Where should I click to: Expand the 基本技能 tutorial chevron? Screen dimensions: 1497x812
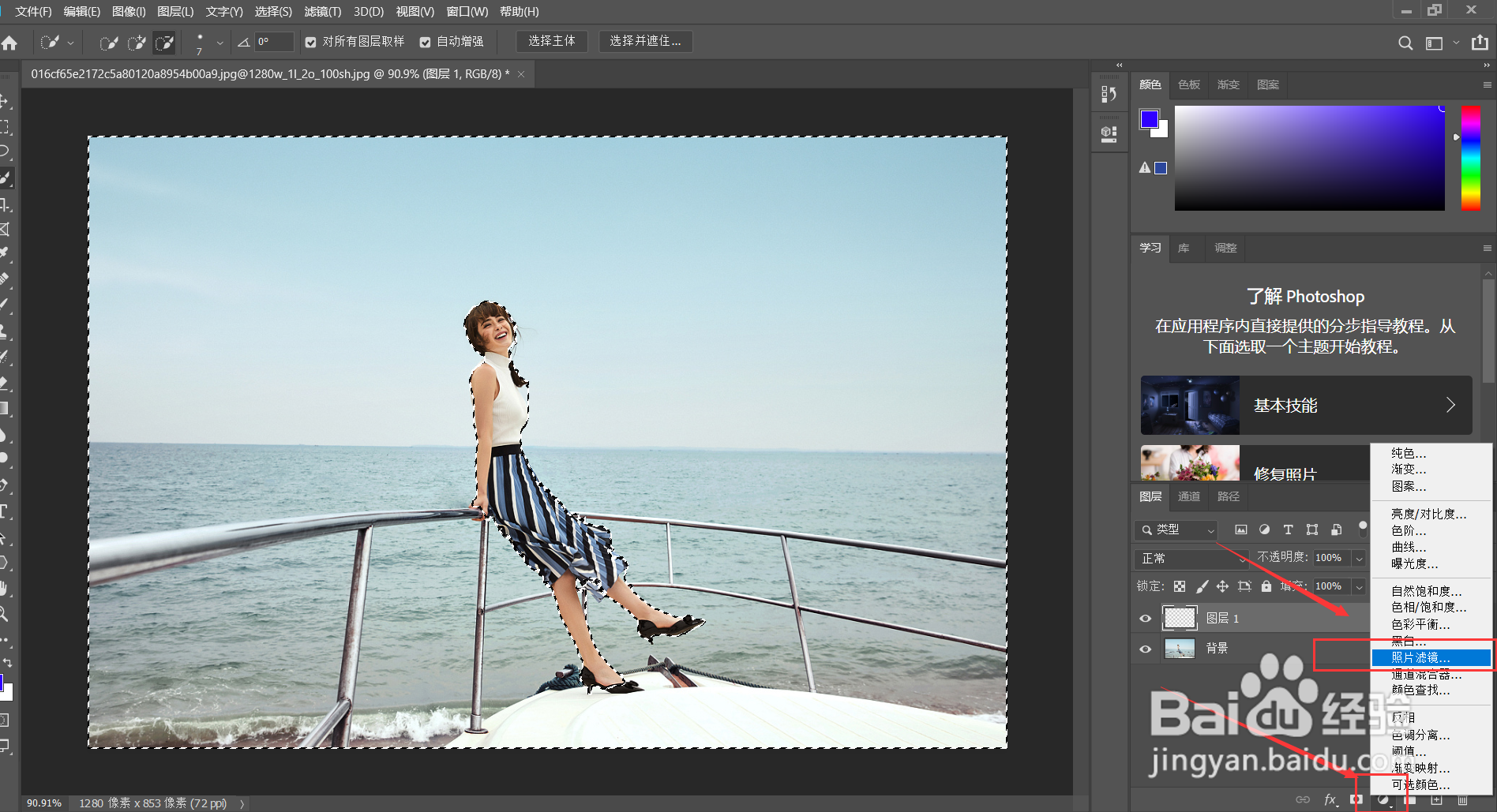coord(1450,405)
